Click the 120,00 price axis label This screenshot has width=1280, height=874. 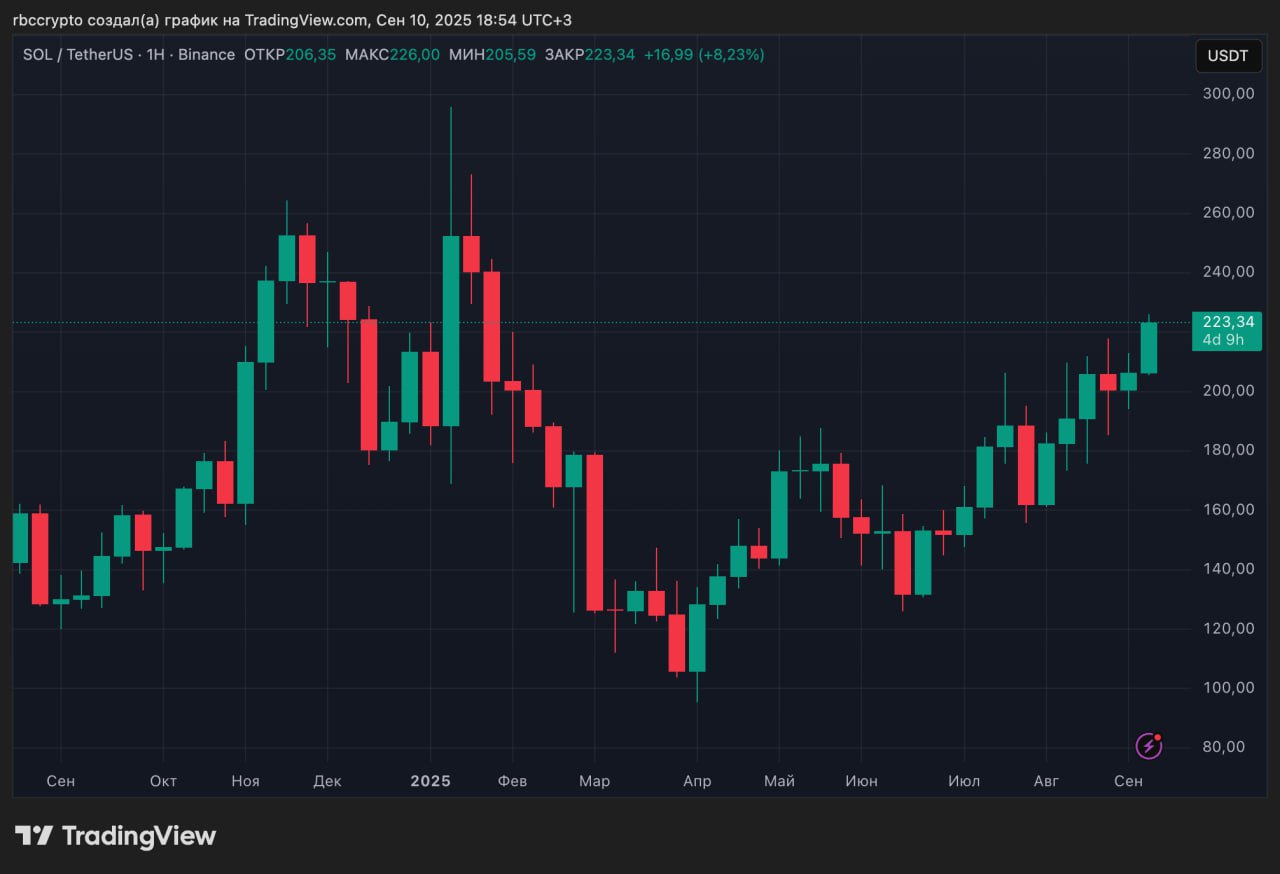1228,628
